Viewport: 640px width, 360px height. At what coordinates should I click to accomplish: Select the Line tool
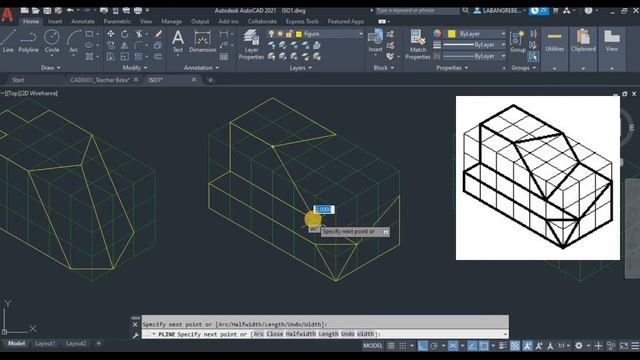point(8,40)
